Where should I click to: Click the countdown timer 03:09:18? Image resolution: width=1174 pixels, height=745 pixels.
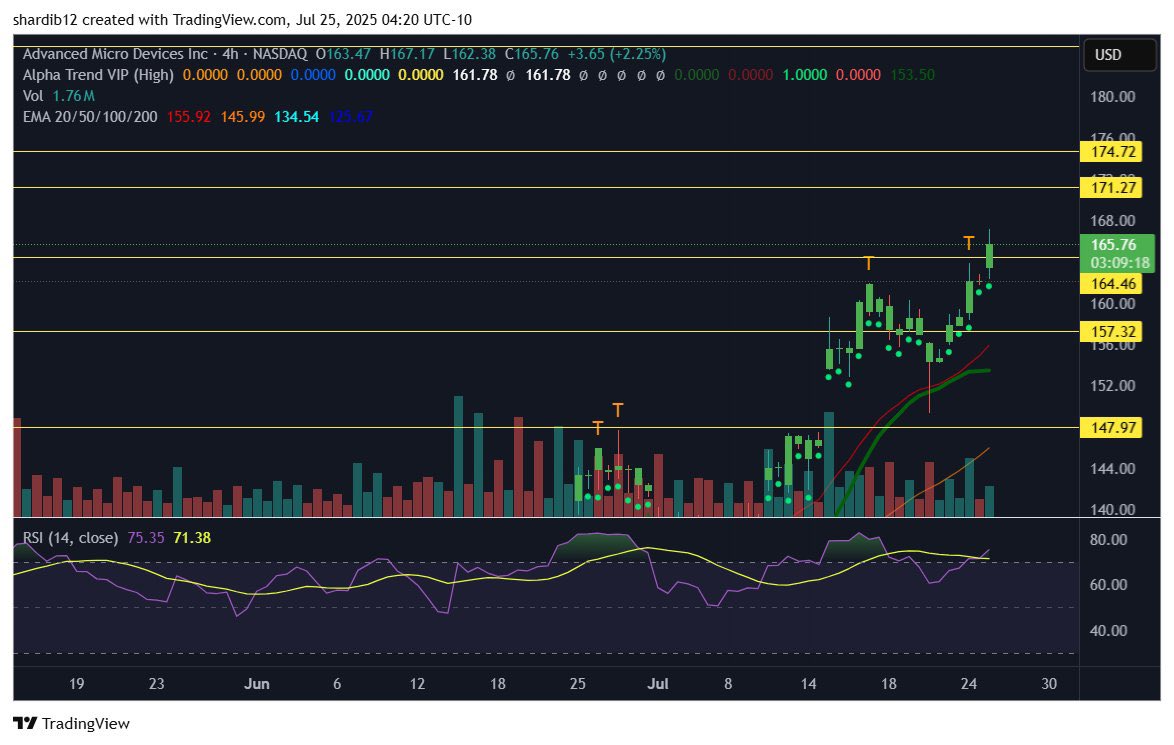tap(1119, 263)
